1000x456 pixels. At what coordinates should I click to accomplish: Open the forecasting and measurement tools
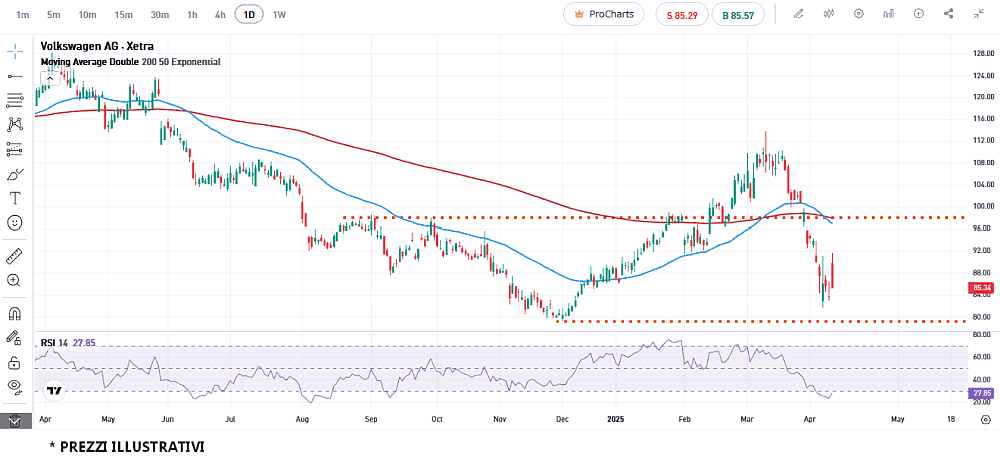click(x=15, y=149)
